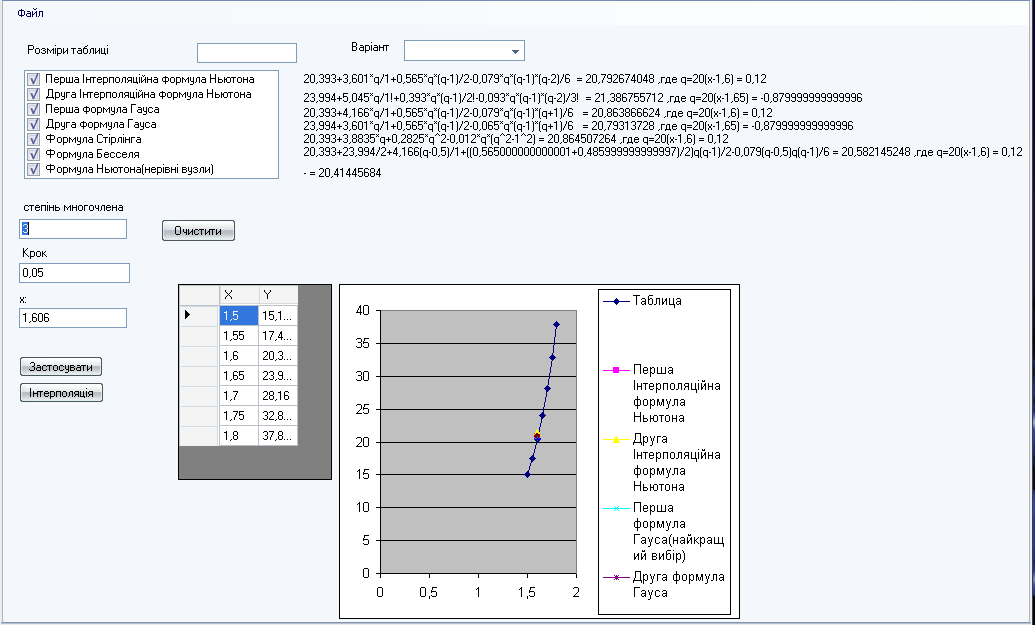This screenshot has width=1035, height=625.
Task: Toggle Друга Інтерполяційна формула Ньютона checkbox
Action: coord(34,94)
